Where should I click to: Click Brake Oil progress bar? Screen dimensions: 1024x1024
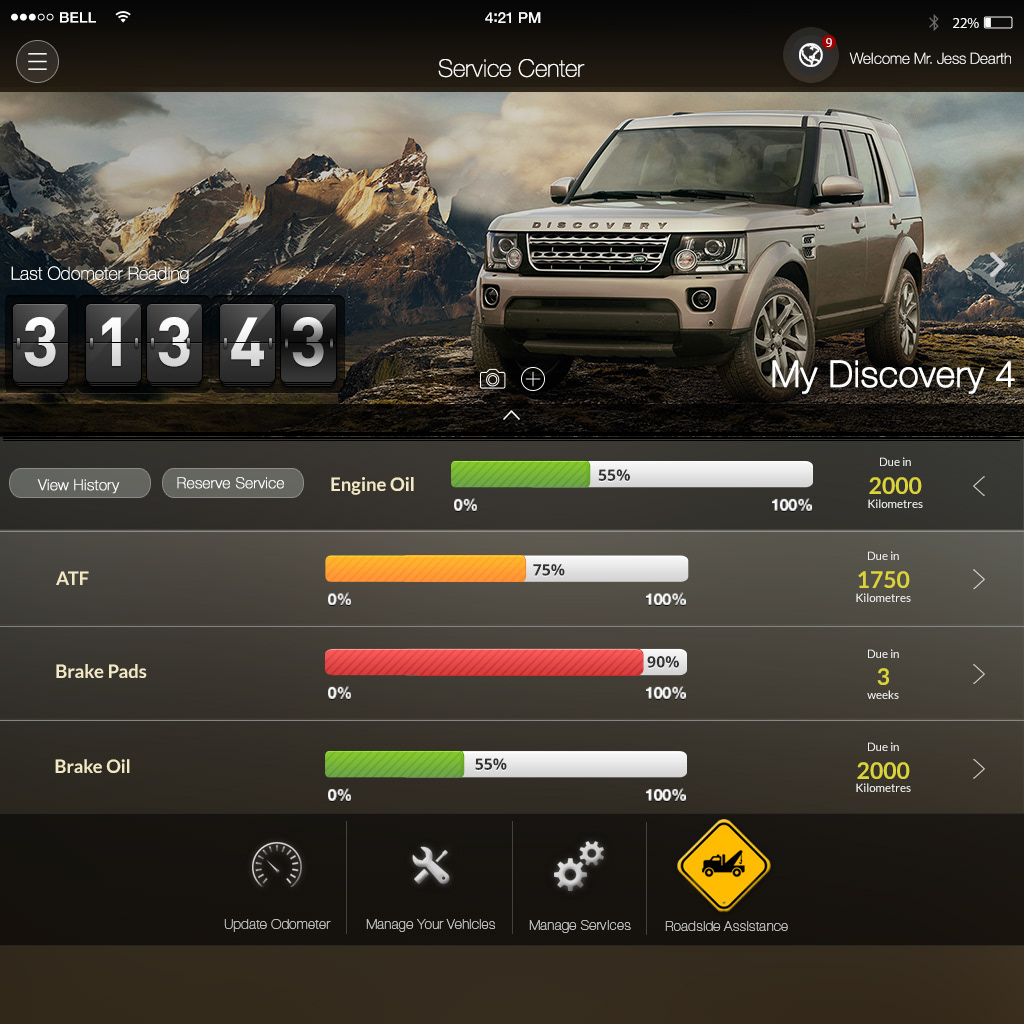click(506, 764)
